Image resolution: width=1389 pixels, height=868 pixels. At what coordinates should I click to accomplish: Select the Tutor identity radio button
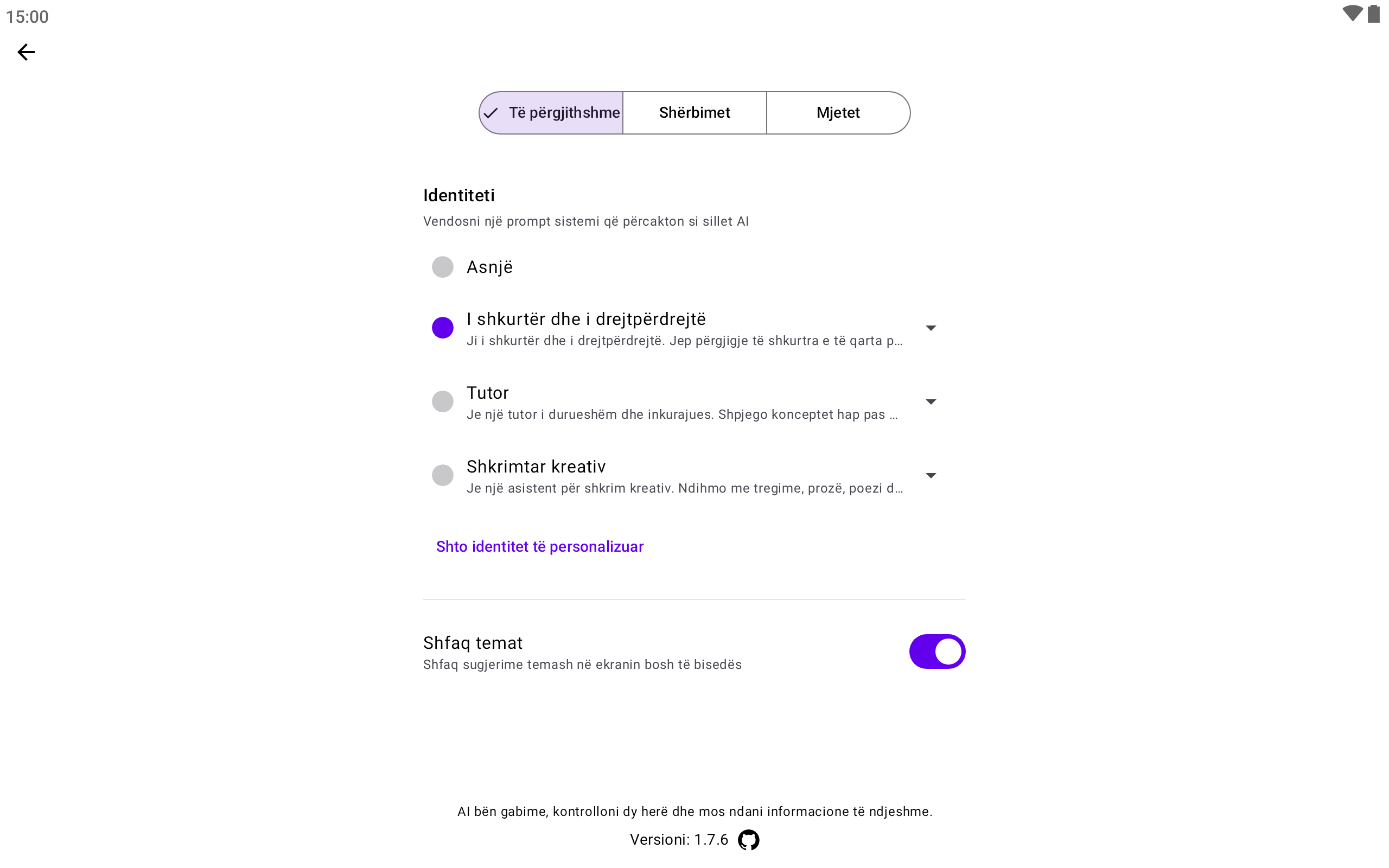click(443, 401)
